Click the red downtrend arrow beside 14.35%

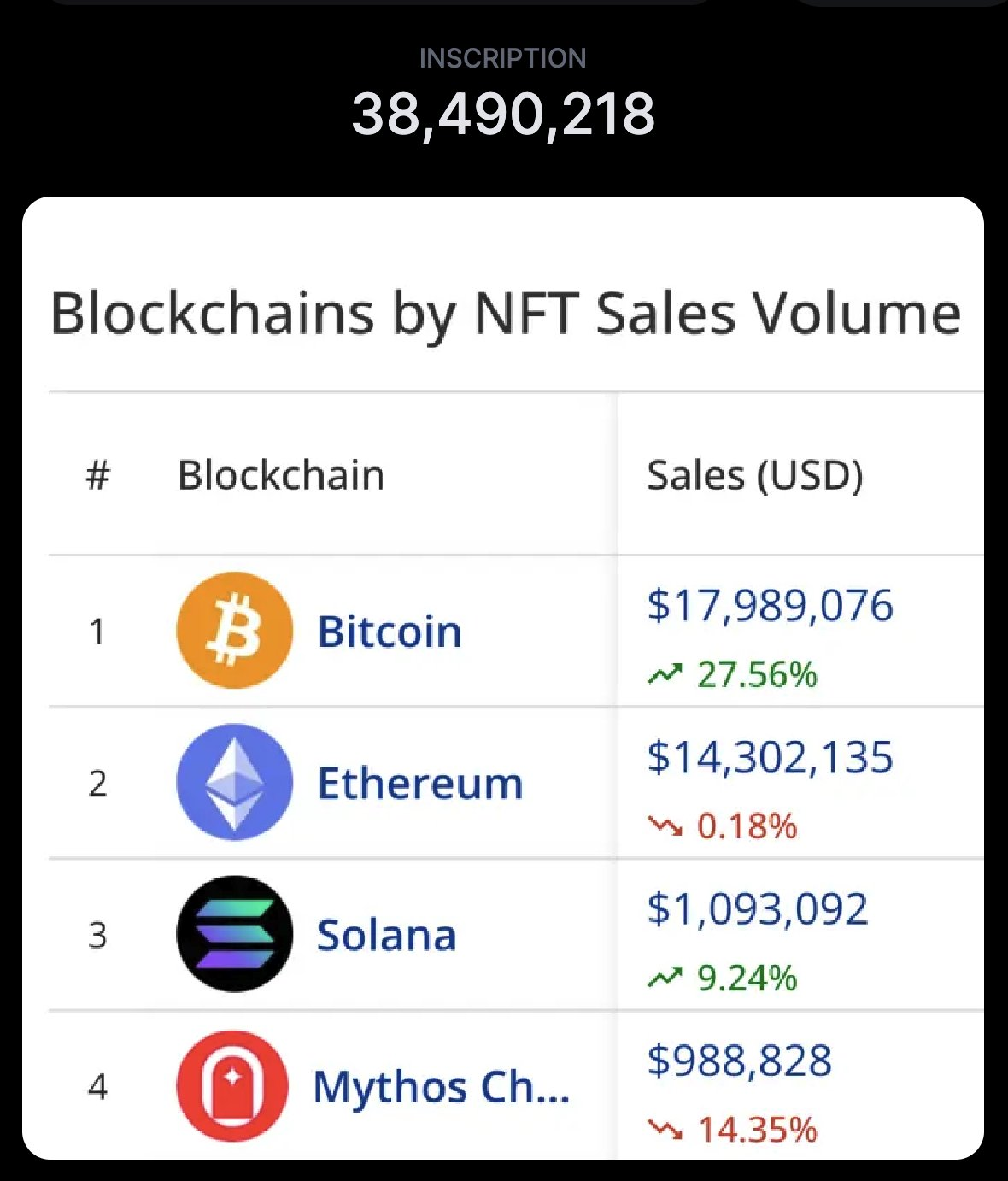pos(665,1130)
